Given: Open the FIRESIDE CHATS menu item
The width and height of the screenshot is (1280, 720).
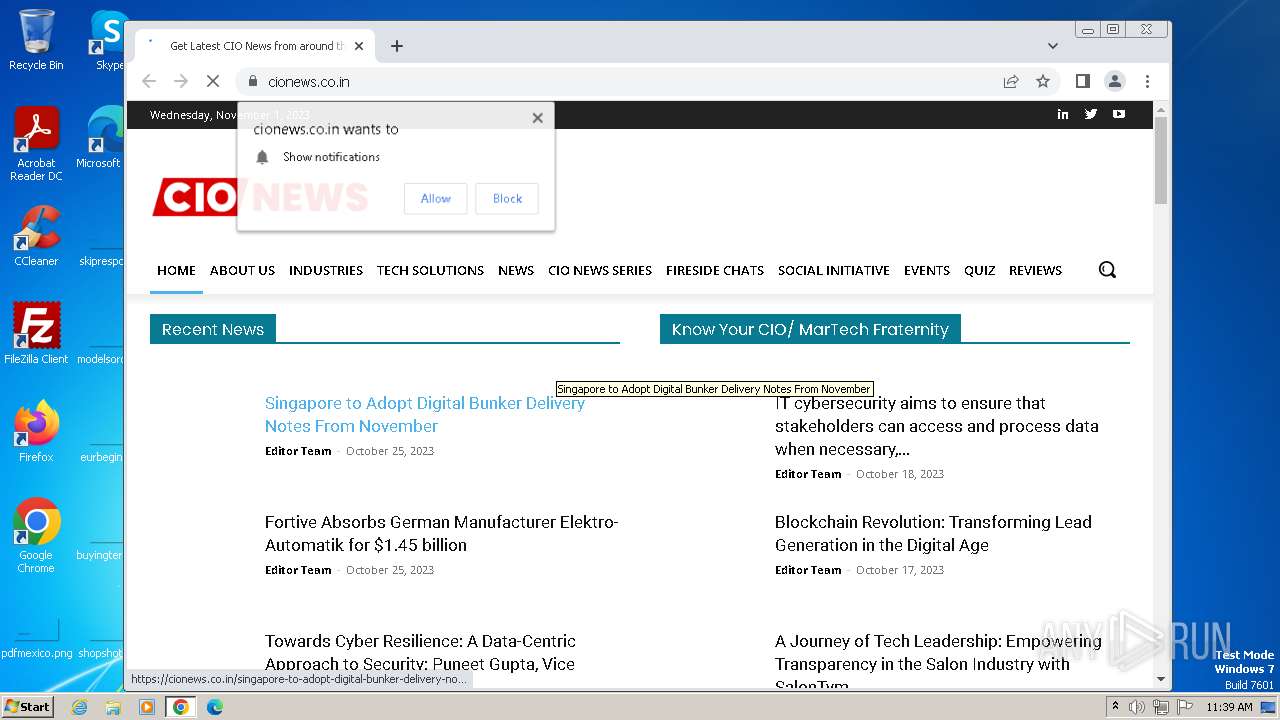Looking at the screenshot, I should click(x=715, y=270).
